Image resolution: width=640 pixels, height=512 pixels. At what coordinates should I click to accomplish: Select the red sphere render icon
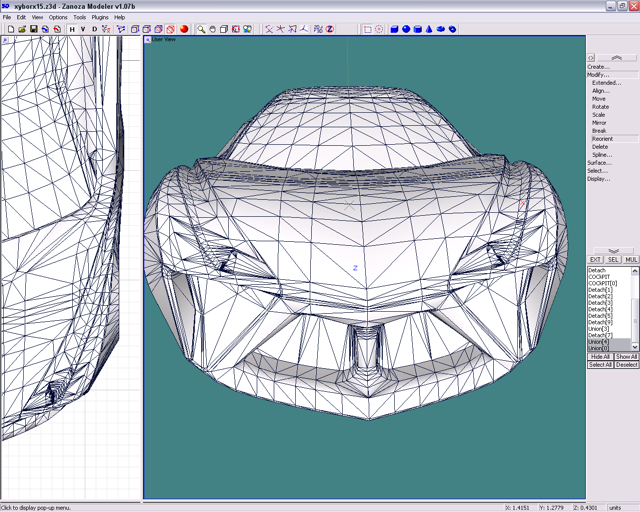[x=184, y=29]
